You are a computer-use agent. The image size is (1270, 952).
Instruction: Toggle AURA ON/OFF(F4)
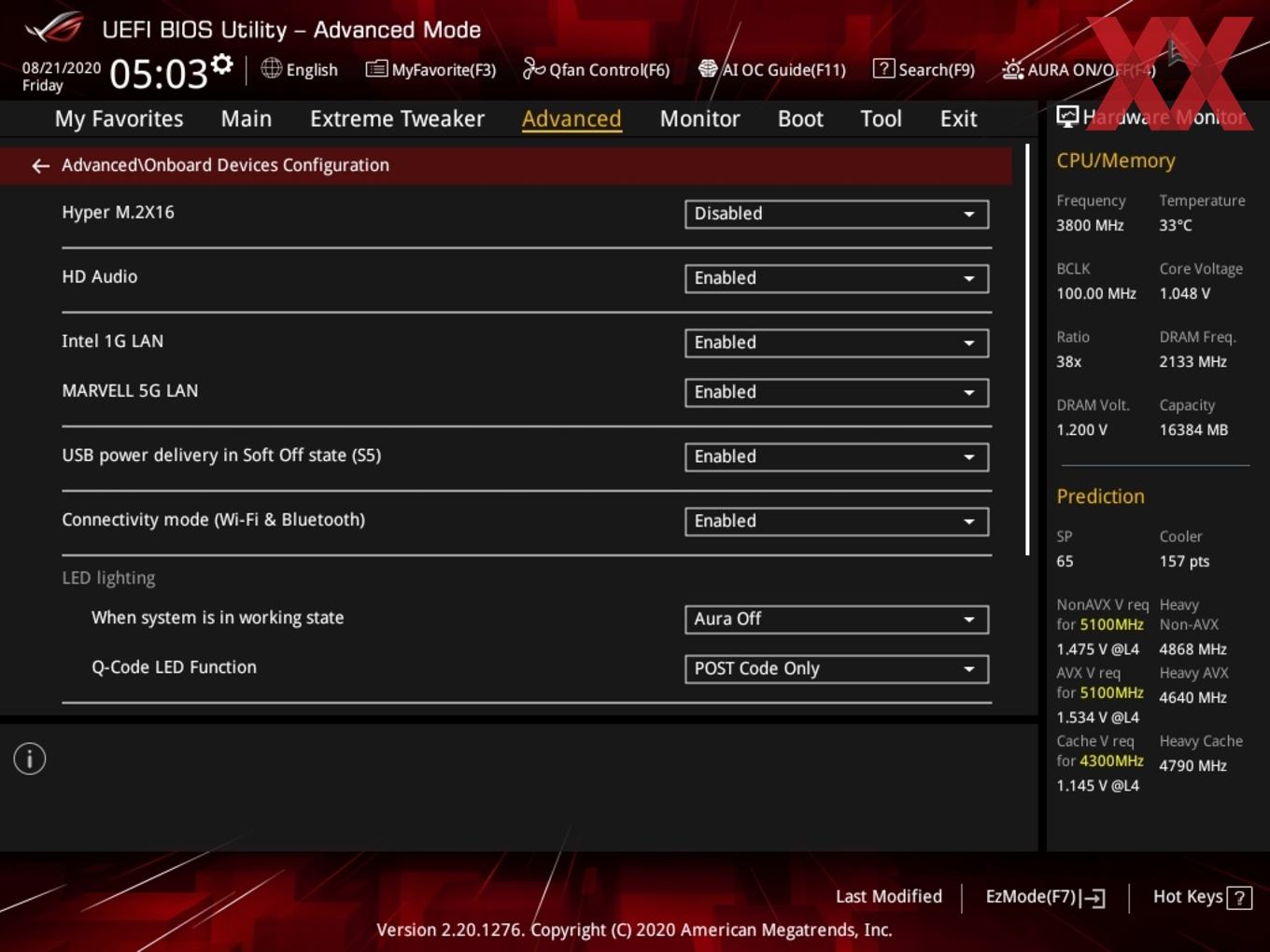tap(1079, 70)
